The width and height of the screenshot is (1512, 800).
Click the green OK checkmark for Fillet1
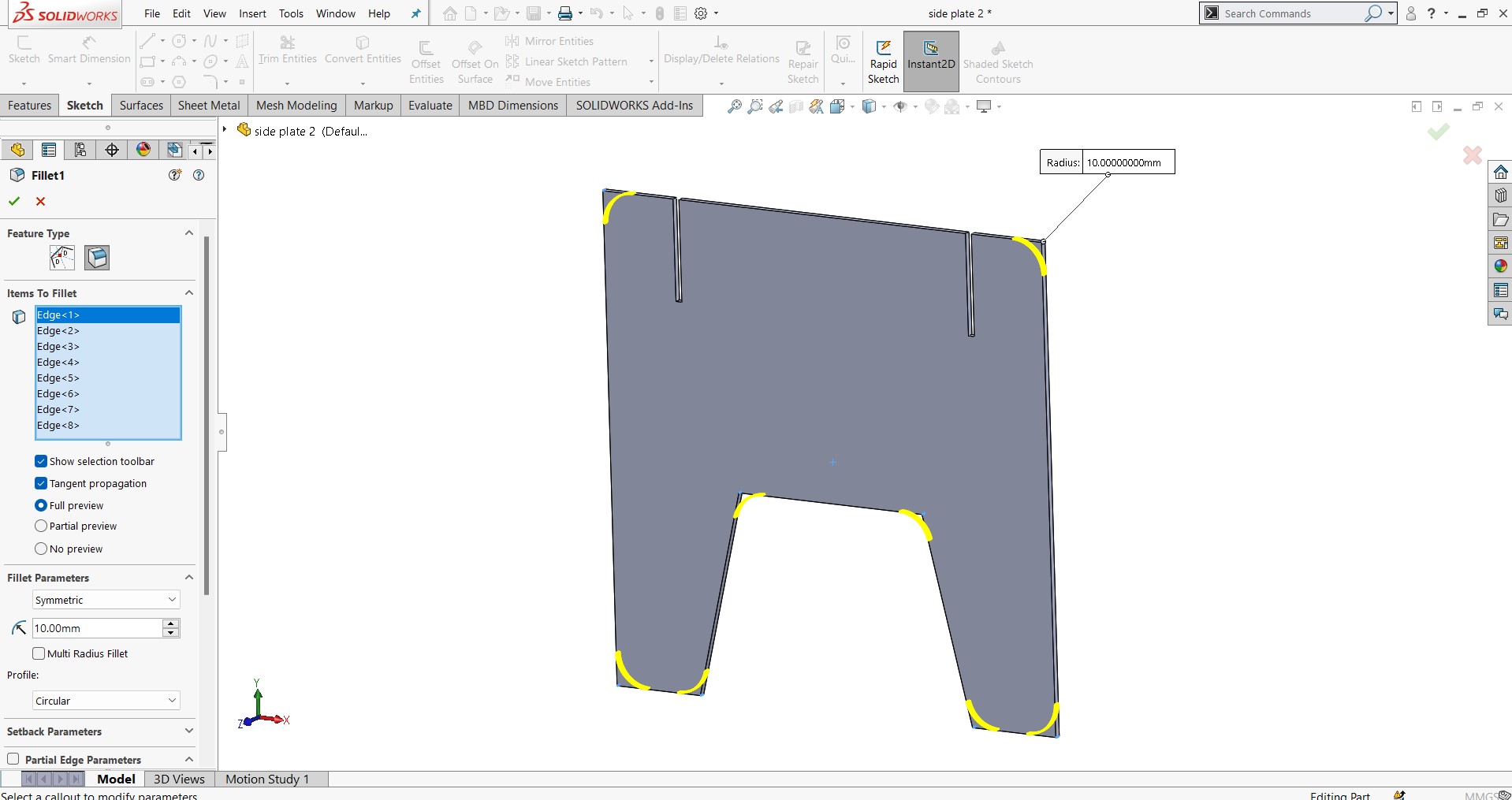click(x=14, y=202)
